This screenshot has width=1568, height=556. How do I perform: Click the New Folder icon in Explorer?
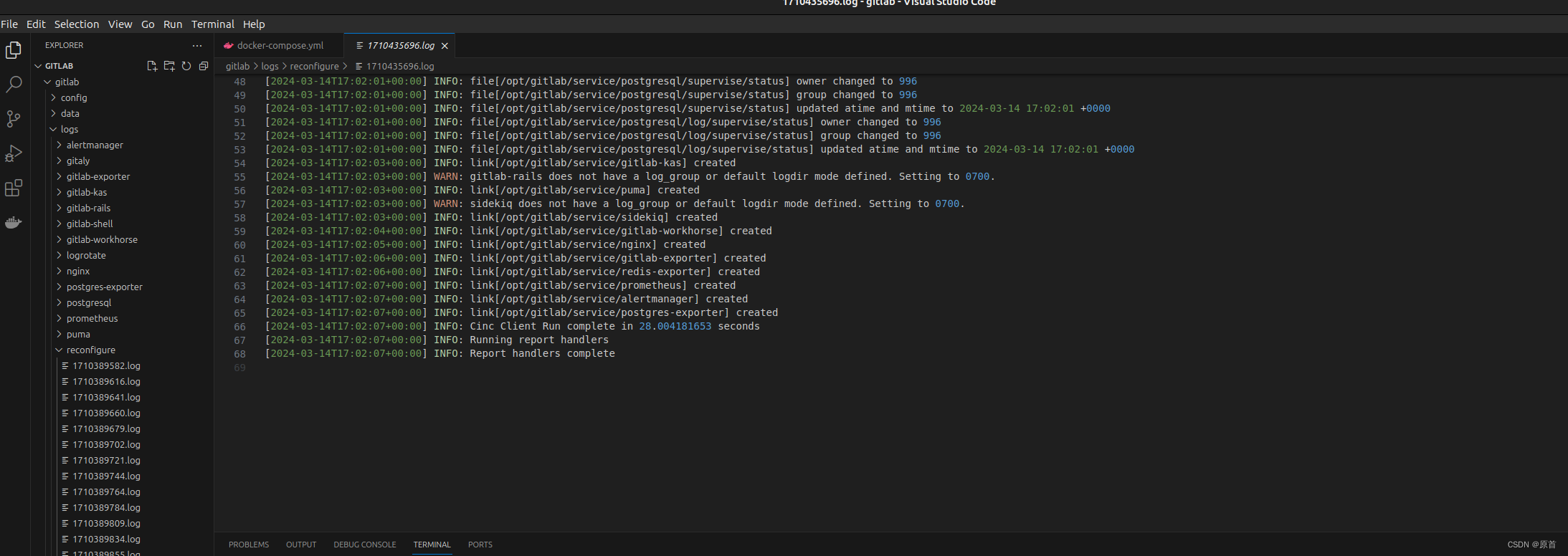[168, 66]
